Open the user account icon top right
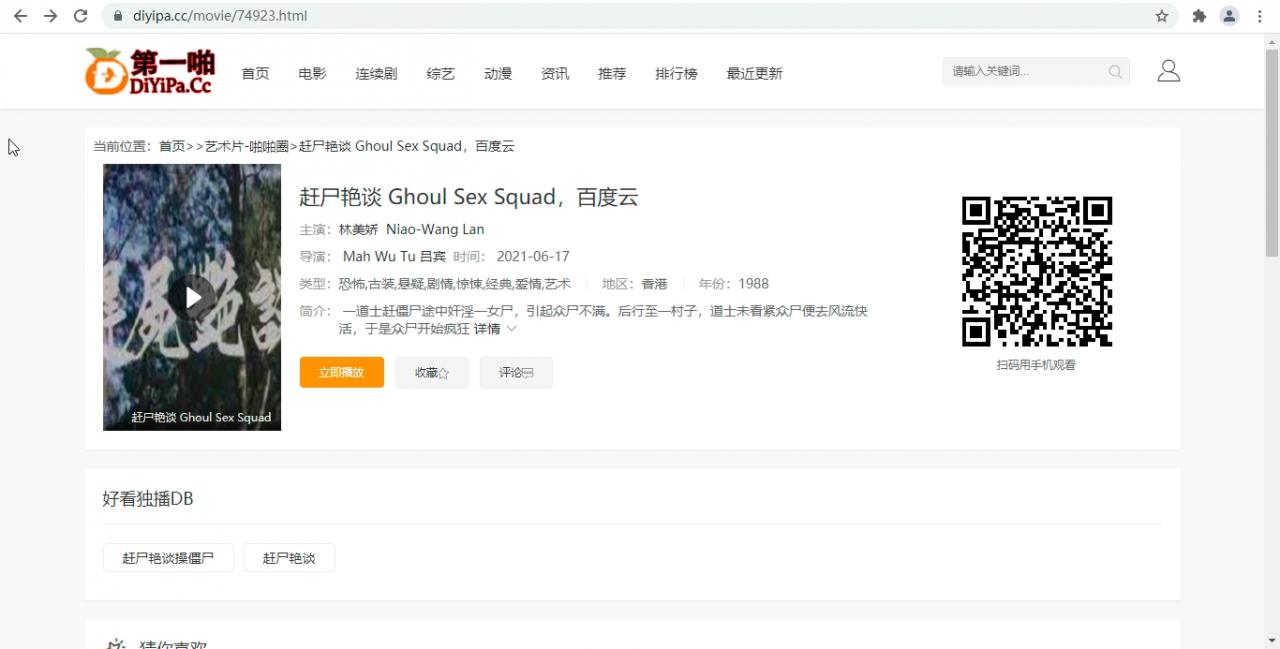This screenshot has height=649, width=1280. click(1168, 71)
